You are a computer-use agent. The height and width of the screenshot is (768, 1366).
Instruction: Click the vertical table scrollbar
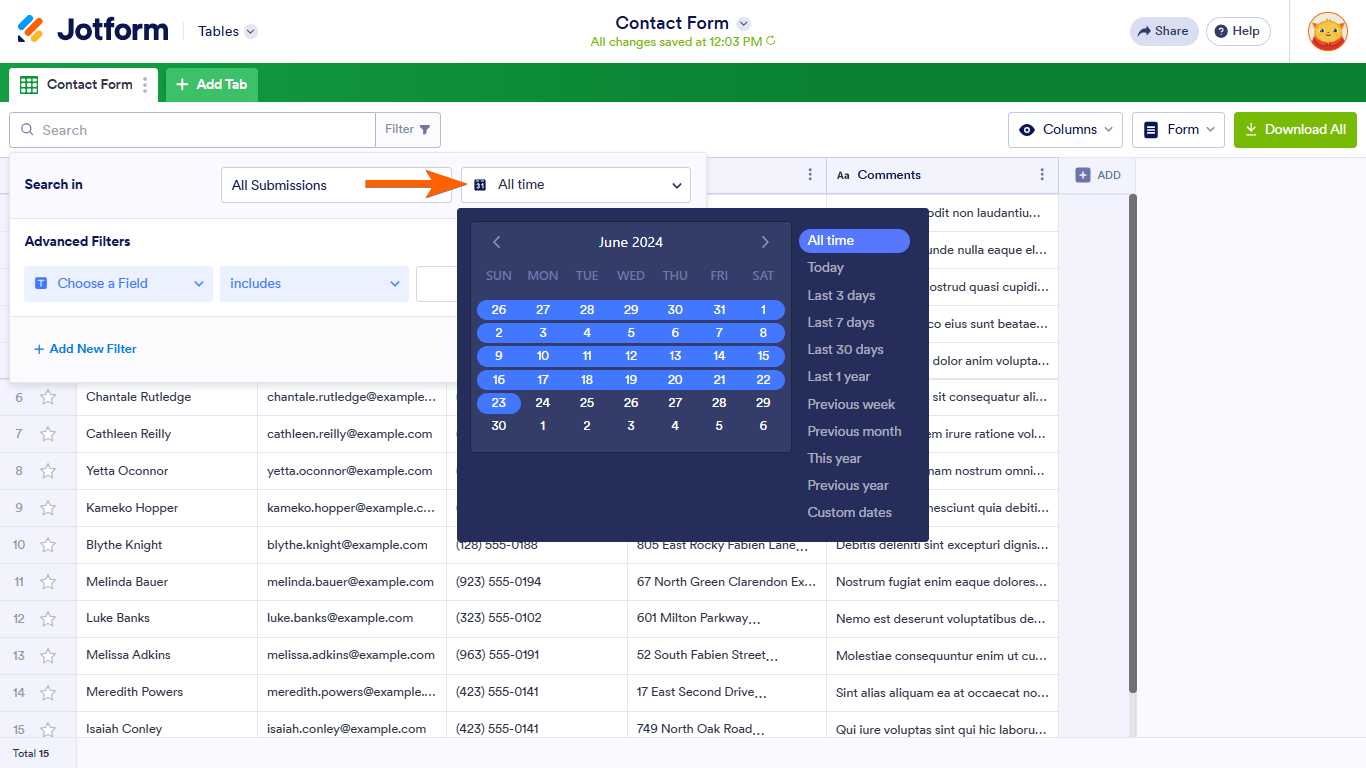[x=1133, y=443]
